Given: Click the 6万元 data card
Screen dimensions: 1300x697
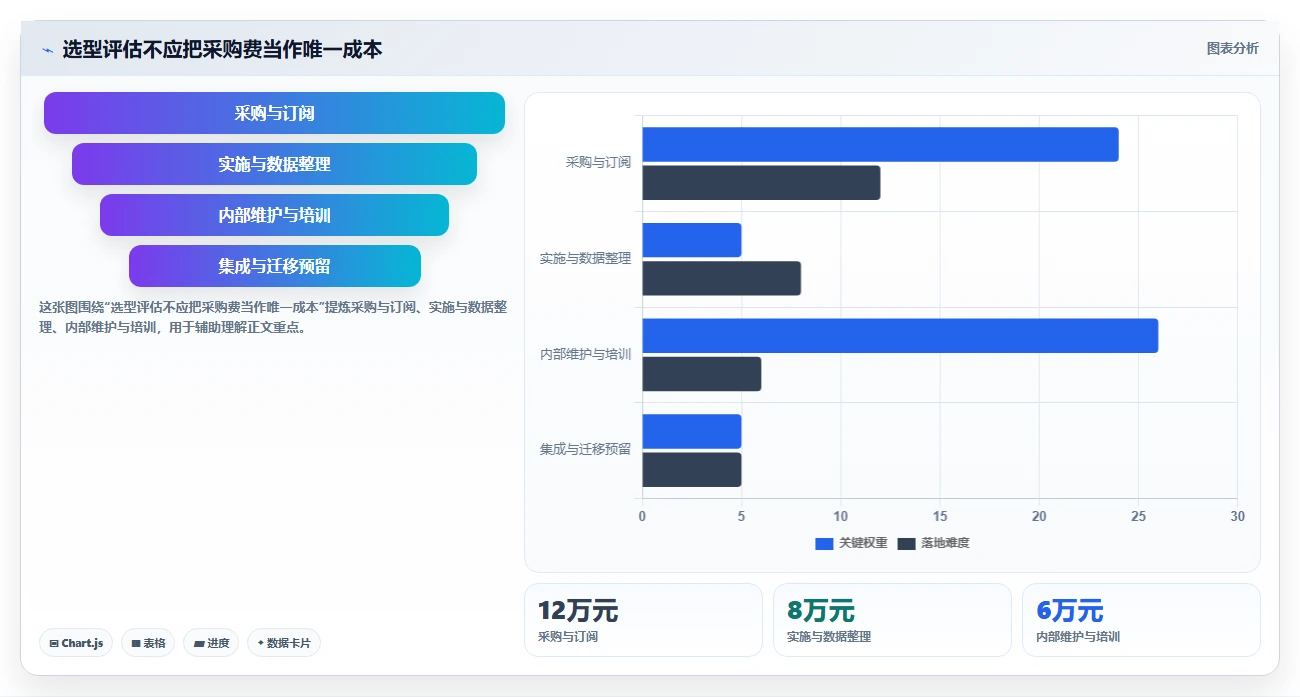Looking at the screenshot, I should tap(1141, 620).
